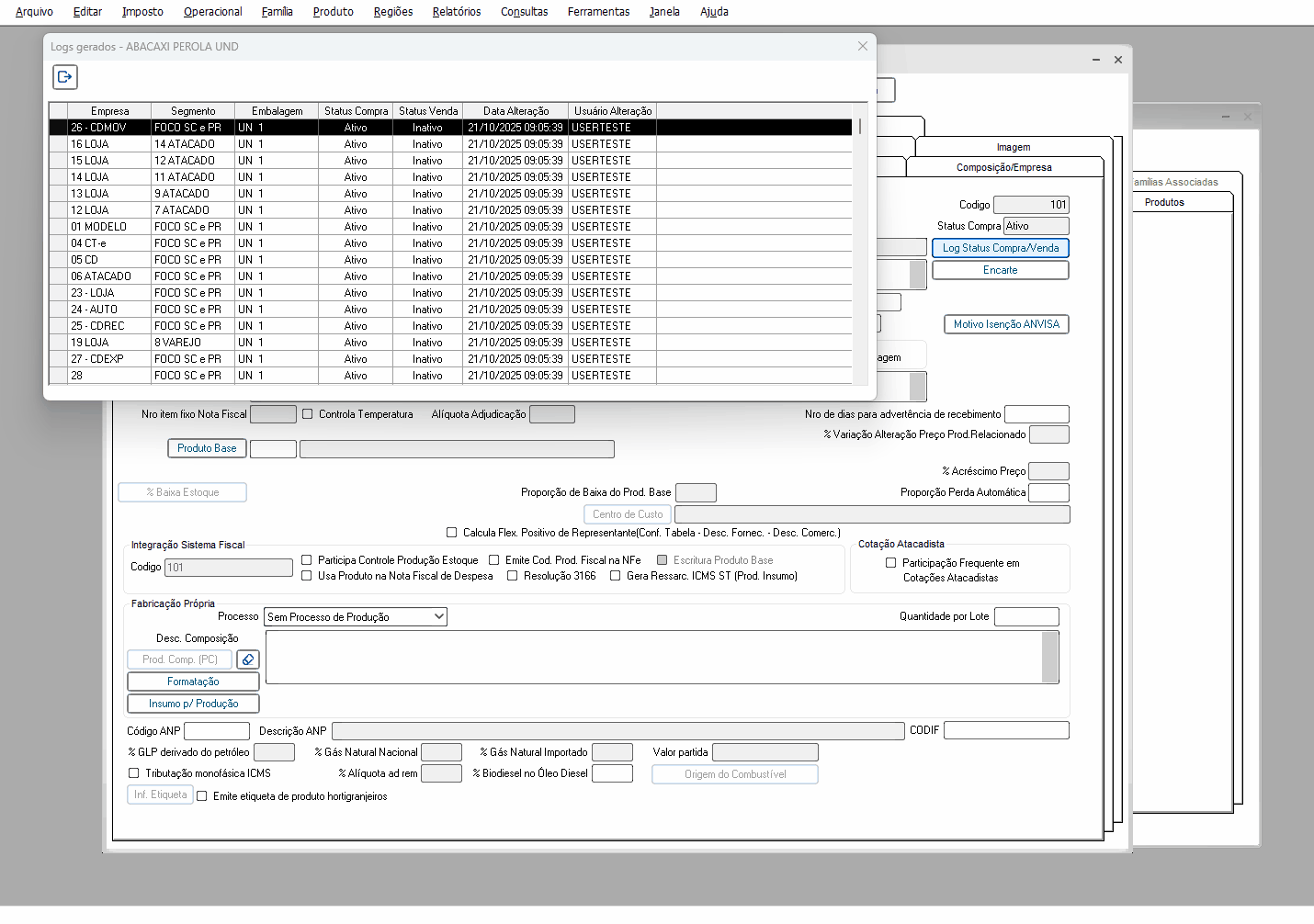Focus the Código ANP input field
Viewport: 1314px width, 924px height.
(217, 731)
